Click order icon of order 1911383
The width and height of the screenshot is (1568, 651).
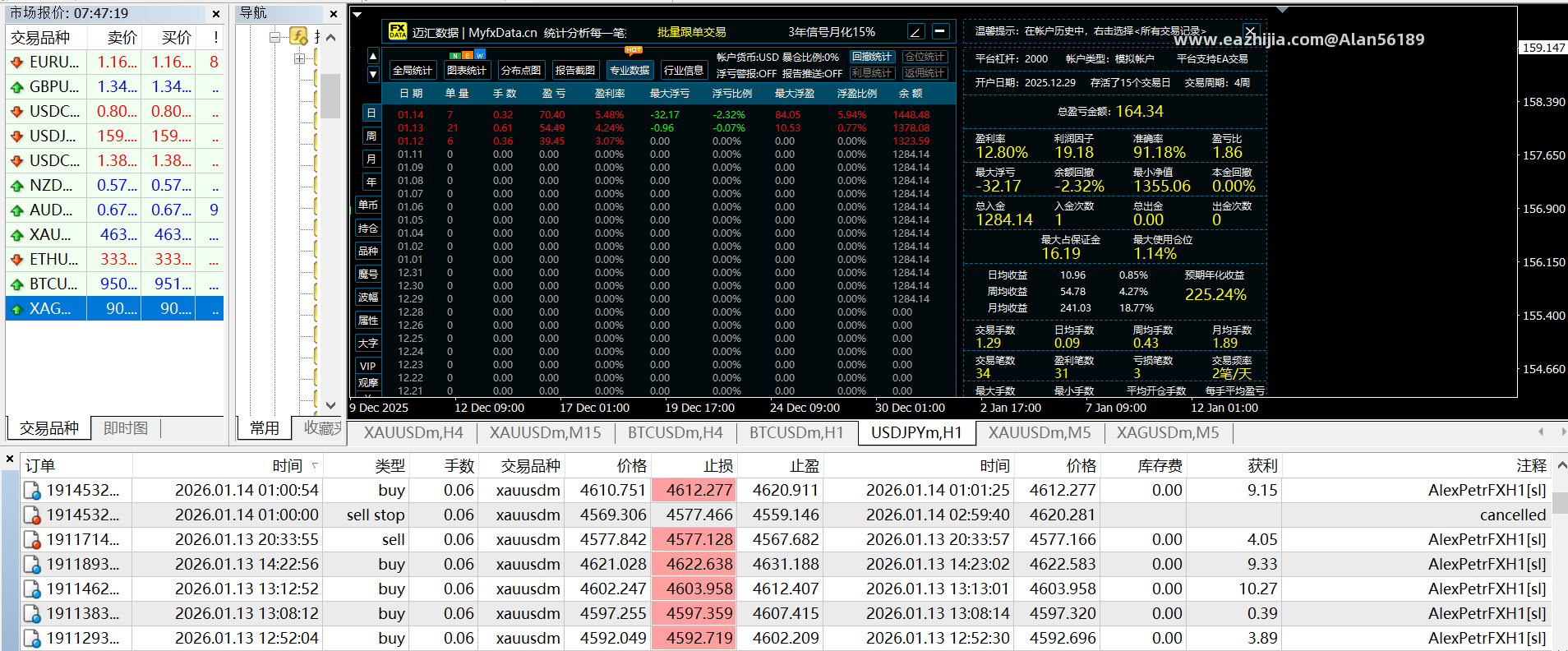32,614
